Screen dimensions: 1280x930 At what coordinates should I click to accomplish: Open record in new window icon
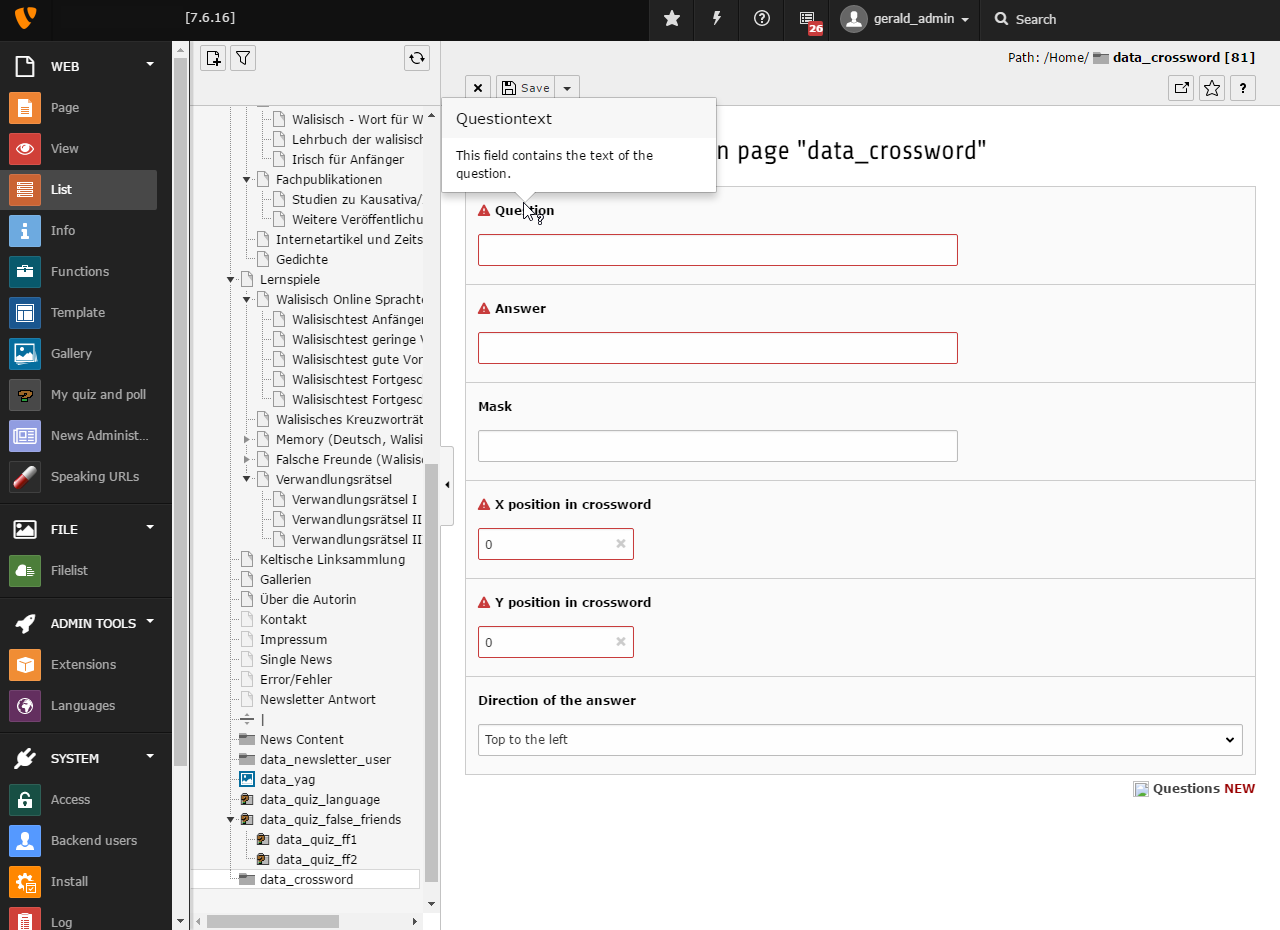pyautogui.click(x=1181, y=88)
